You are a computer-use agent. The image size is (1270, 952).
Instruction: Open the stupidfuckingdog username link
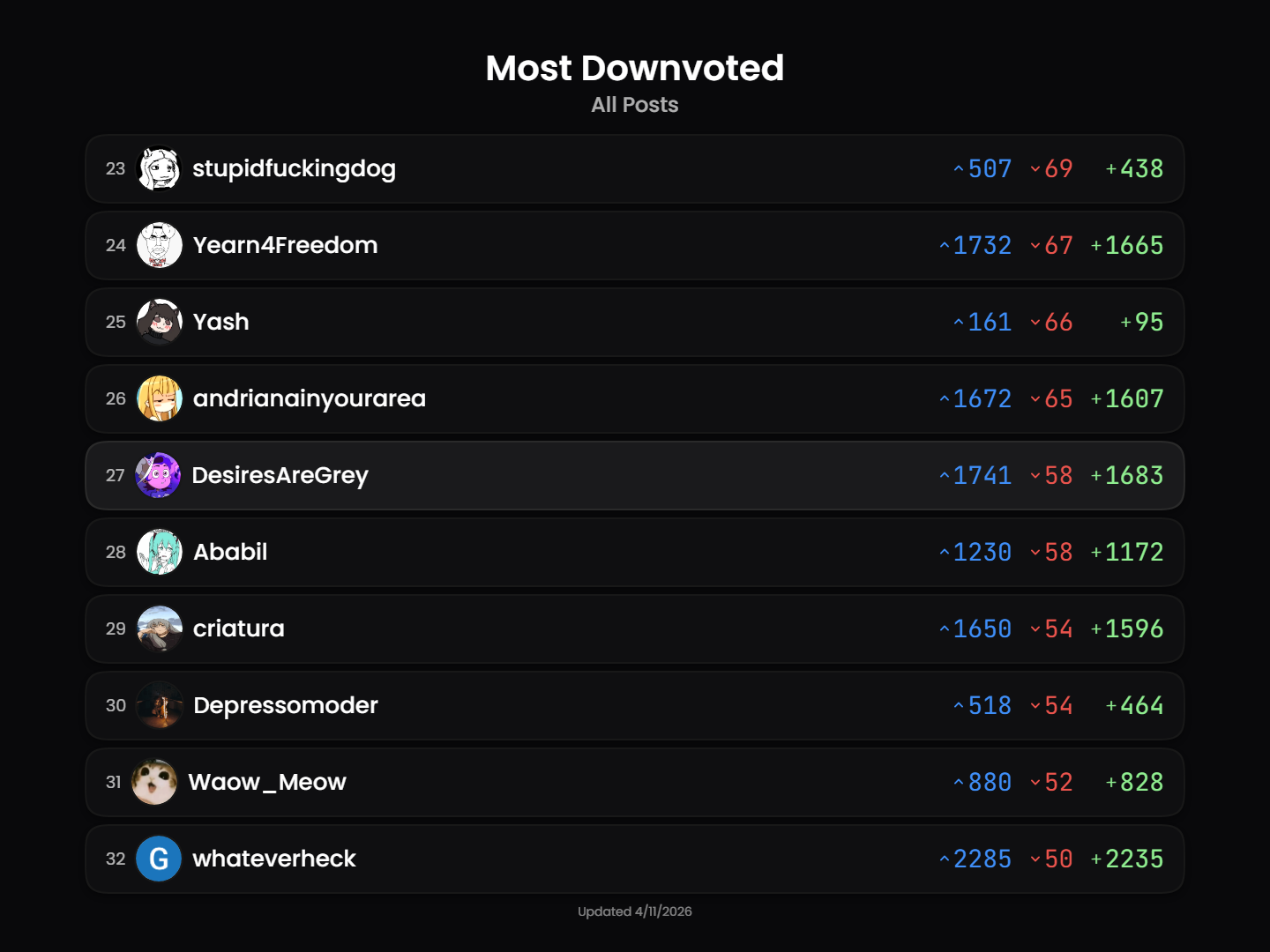coord(294,168)
